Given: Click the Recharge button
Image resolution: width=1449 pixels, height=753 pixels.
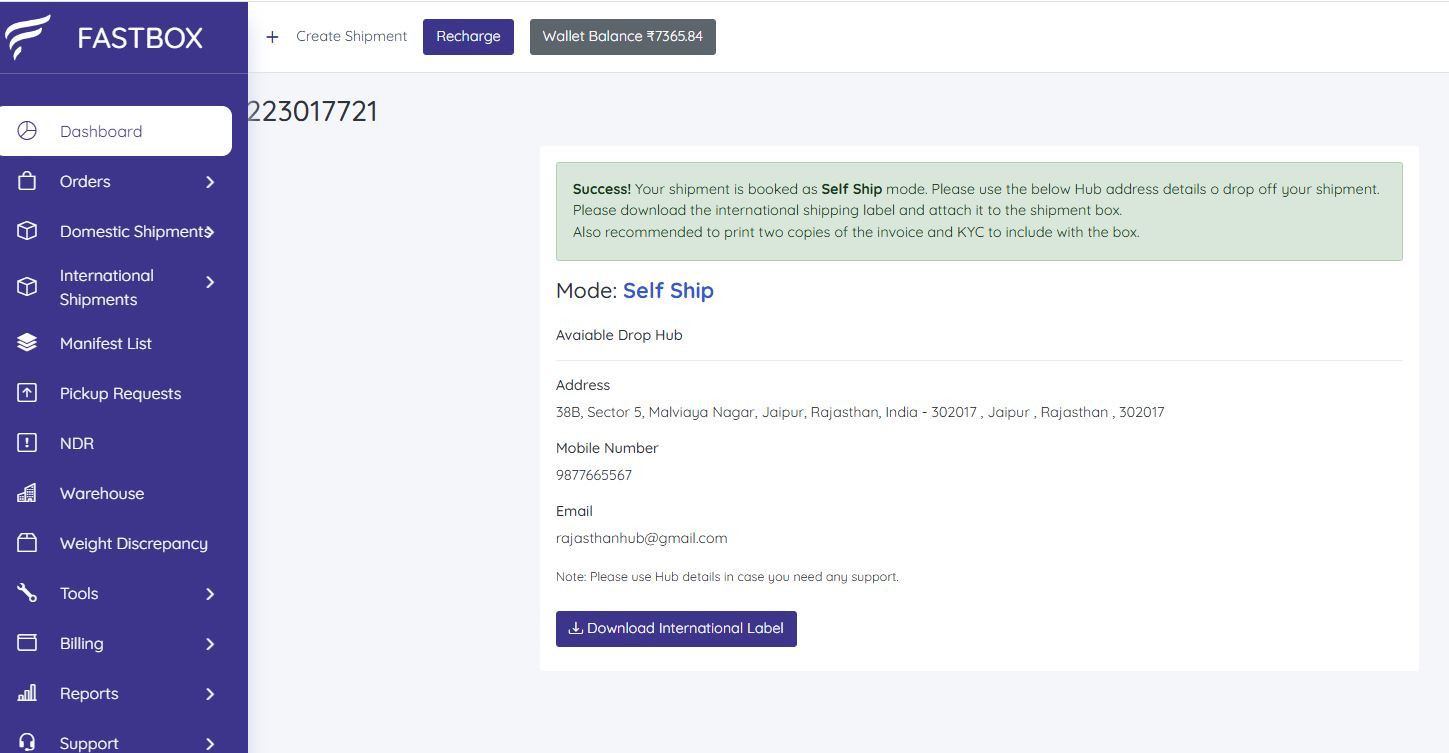Looking at the screenshot, I should (468, 37).
